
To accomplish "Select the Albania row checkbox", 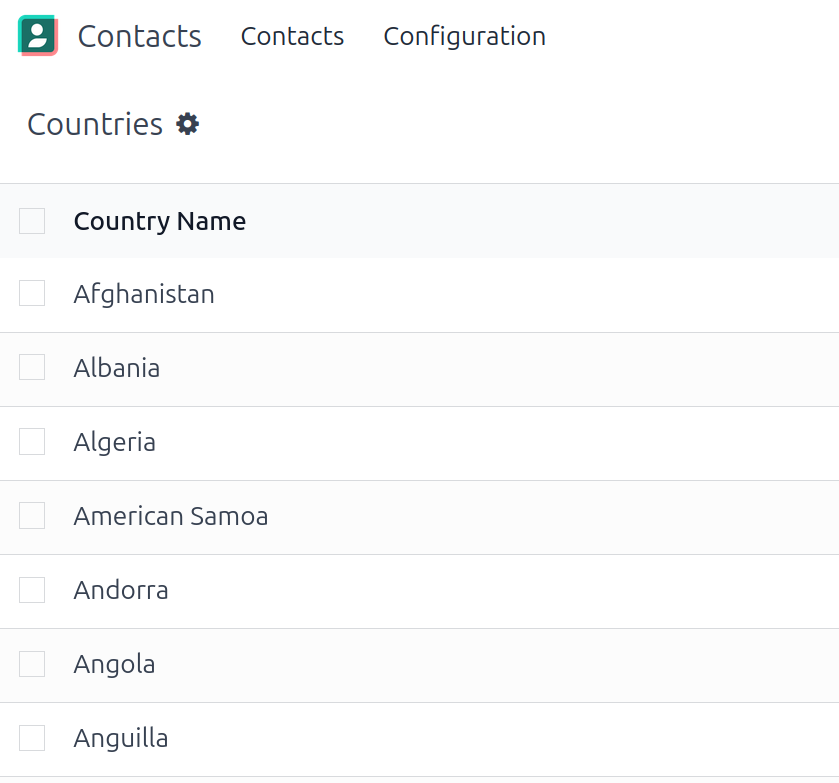I will tap(32, 368).
